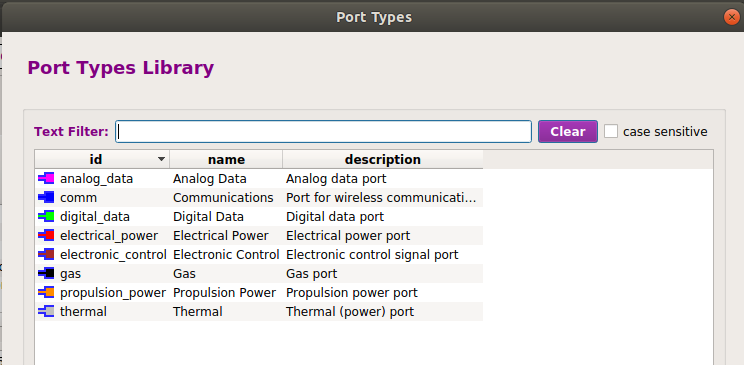
Task: Enable the case sensitive checkbox
Action: (611, 131)
